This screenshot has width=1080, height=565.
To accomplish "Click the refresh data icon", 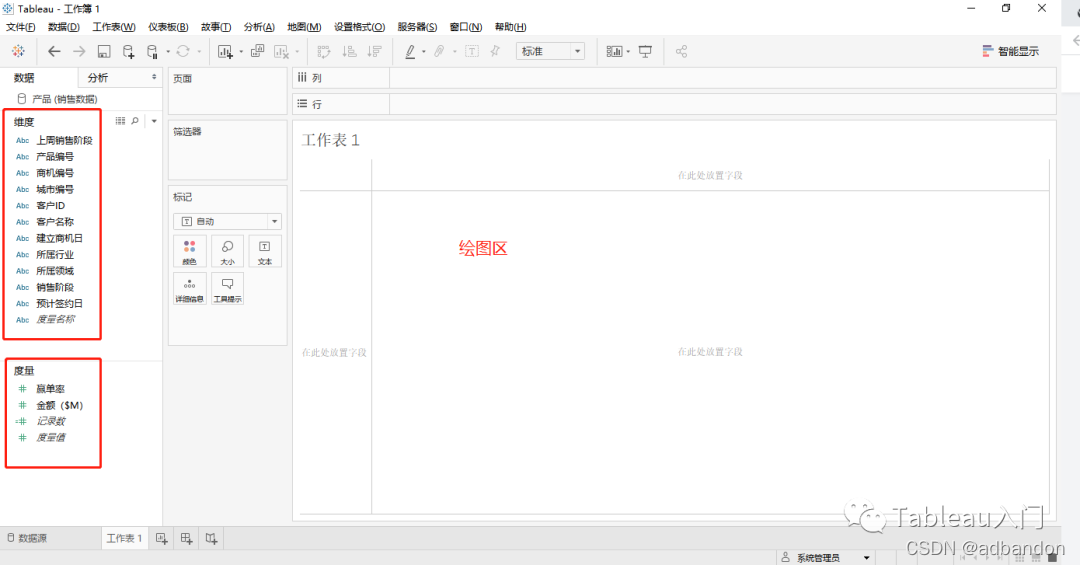I will click(183, 51).
